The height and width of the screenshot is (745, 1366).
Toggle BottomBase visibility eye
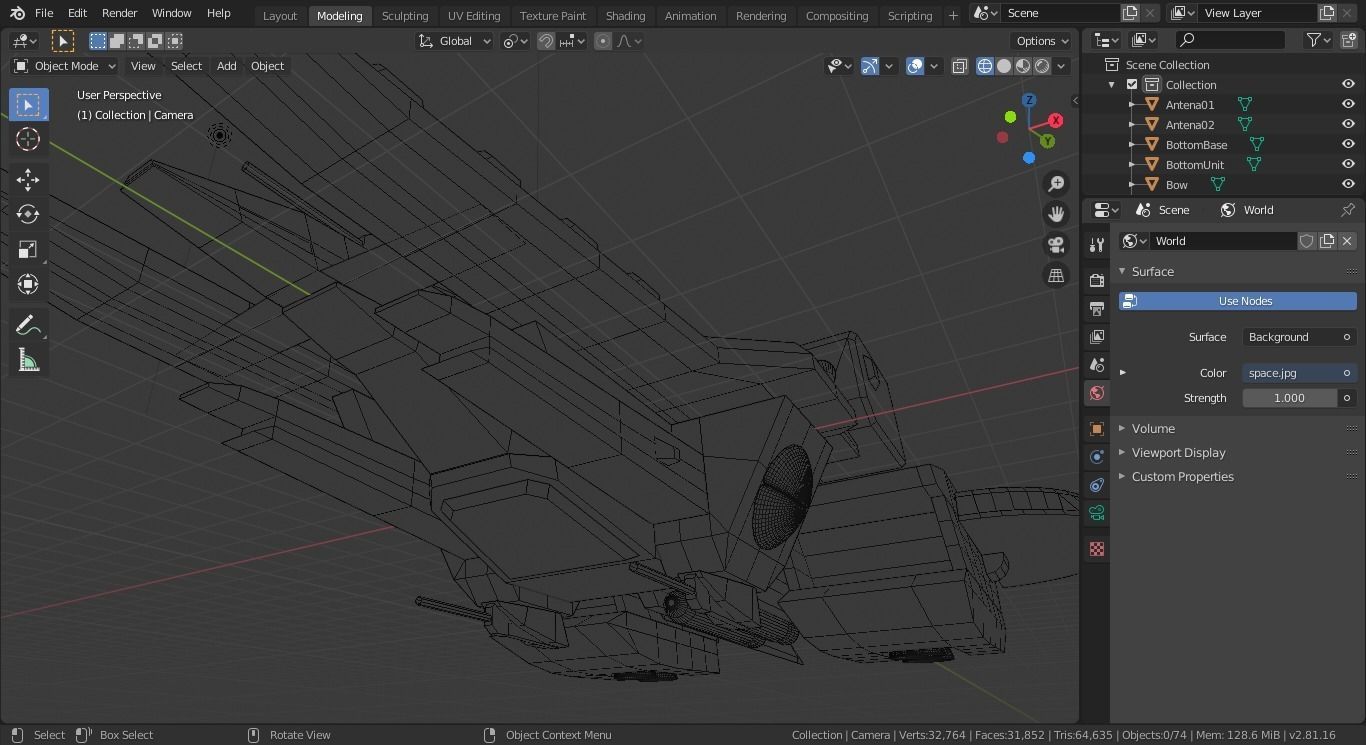pyautogui.click(x=1348, y=144)
